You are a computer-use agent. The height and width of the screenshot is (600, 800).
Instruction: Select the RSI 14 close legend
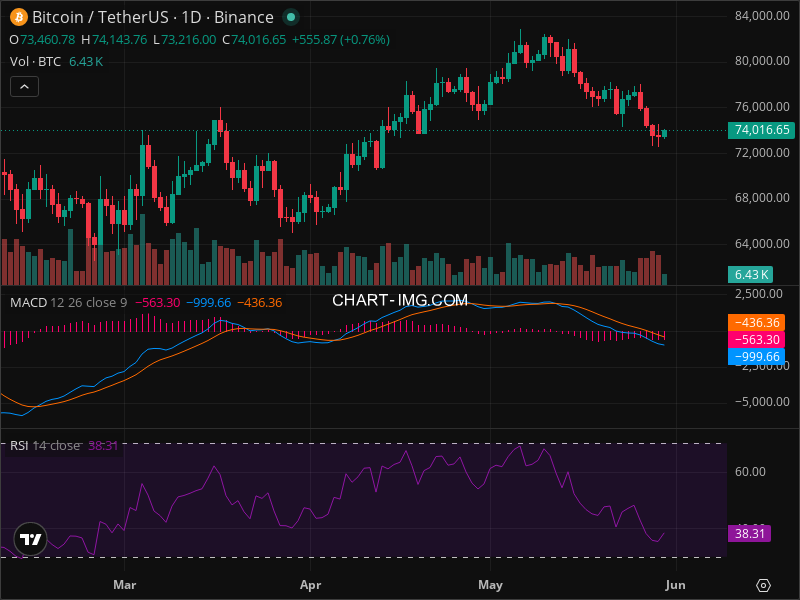tap(45, 445)
